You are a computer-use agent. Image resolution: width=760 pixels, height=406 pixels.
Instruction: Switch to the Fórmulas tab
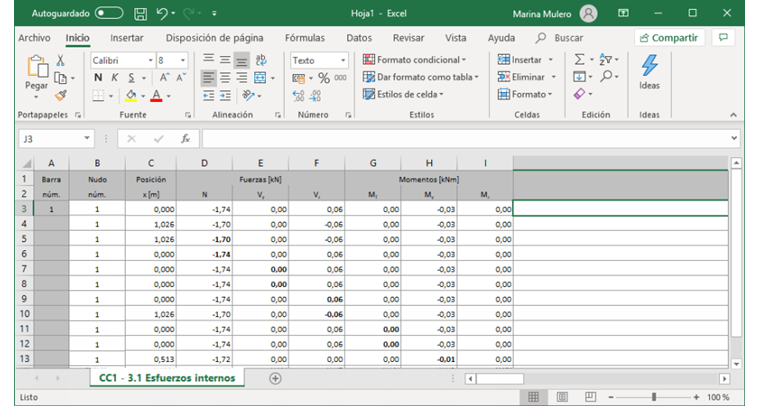[305, 38]
